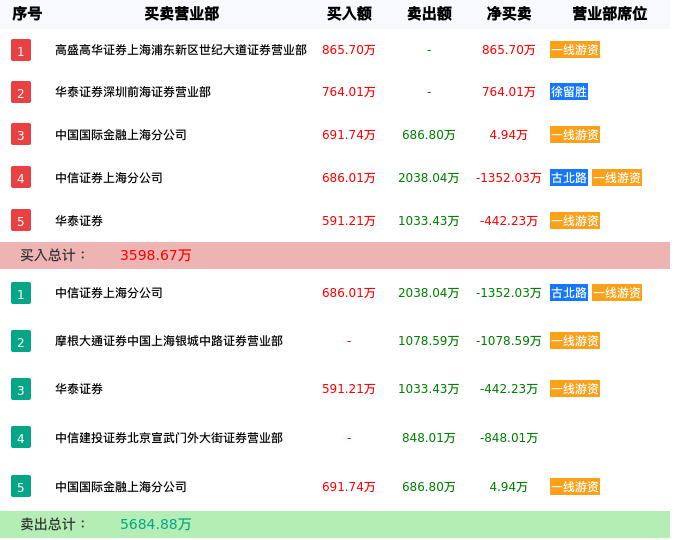Click sell amount 2038.04万 in buy list
This screenshot has height=540, width=676.
pos(429,178)
